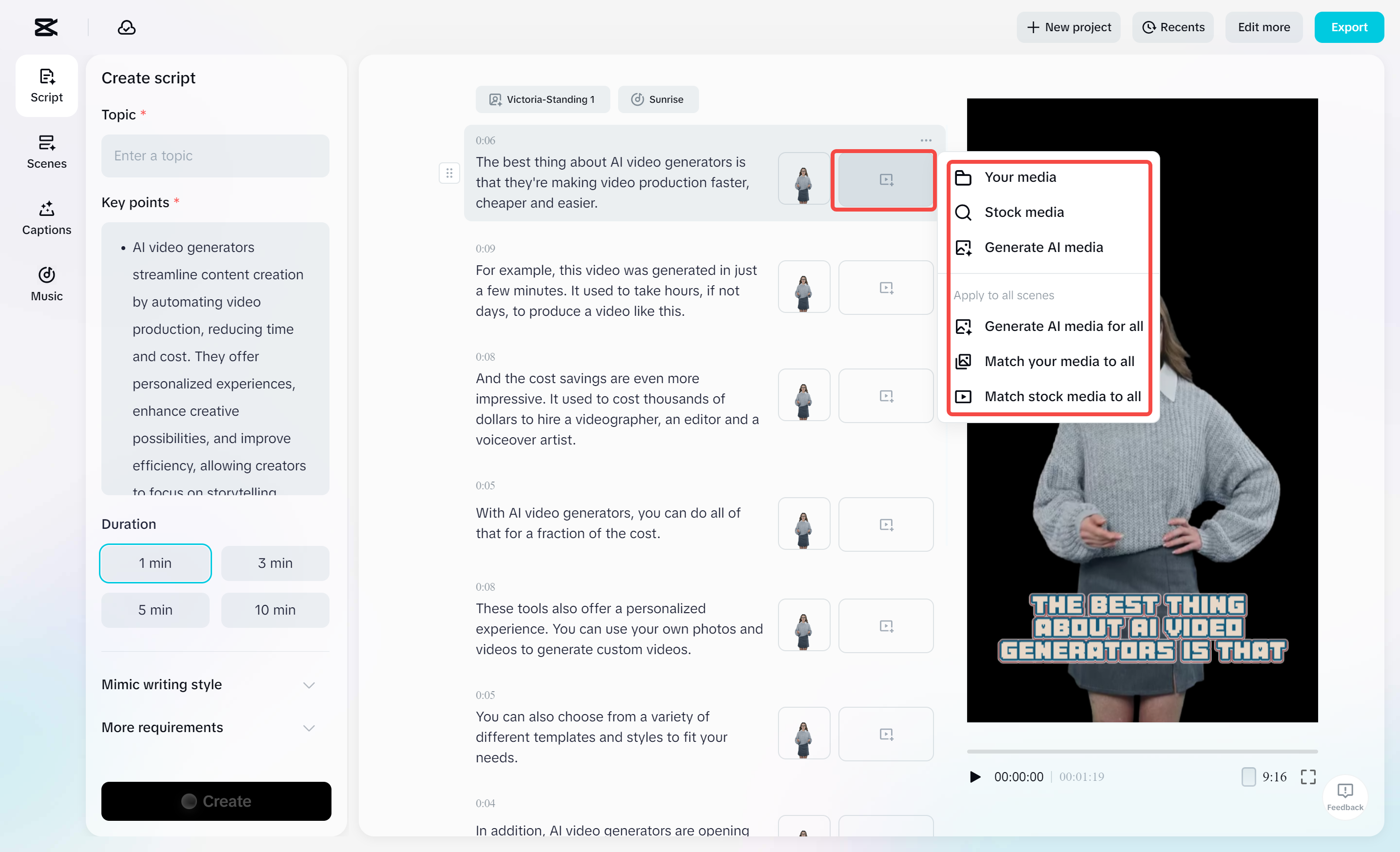Select the 5 min duration option
This screenshot has height=852, width=1400.
[155, 610]
